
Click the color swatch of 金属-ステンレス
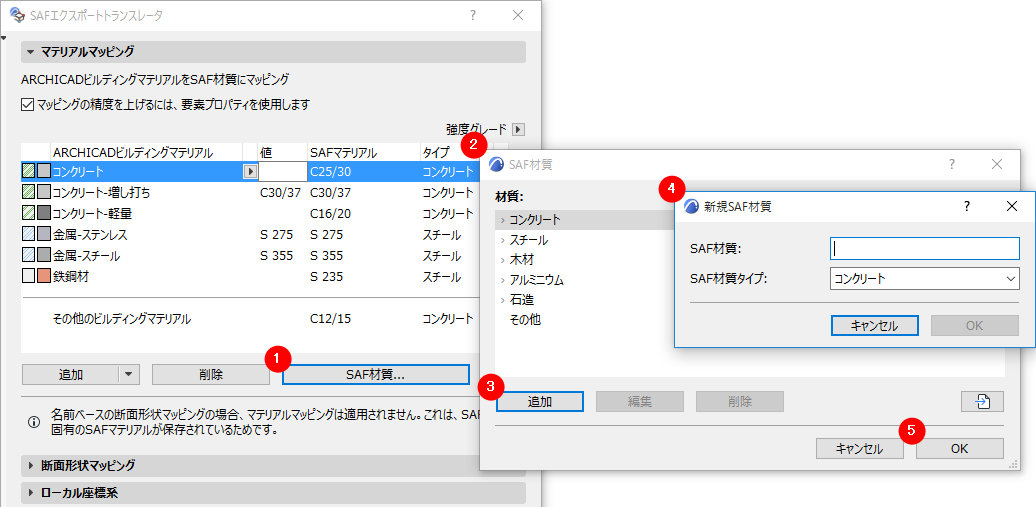44,235
